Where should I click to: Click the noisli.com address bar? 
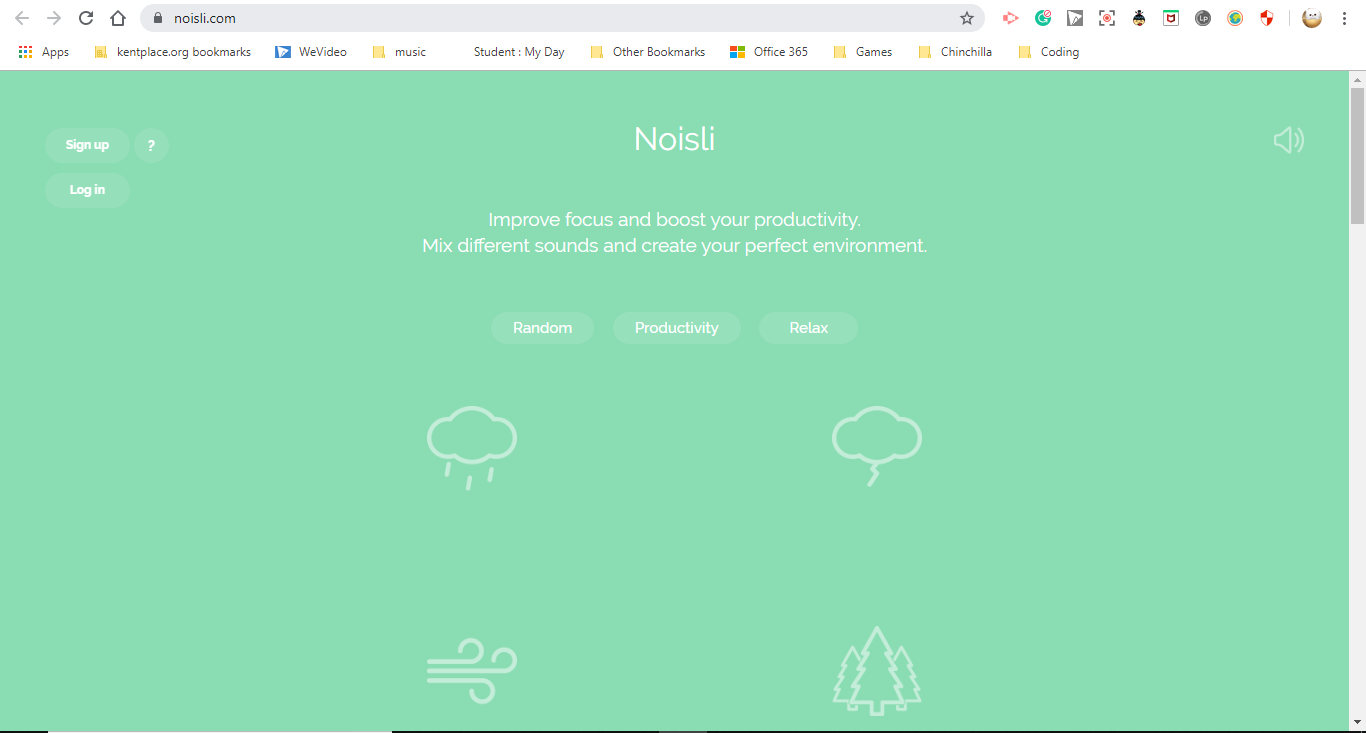click(x=560, y=18)
